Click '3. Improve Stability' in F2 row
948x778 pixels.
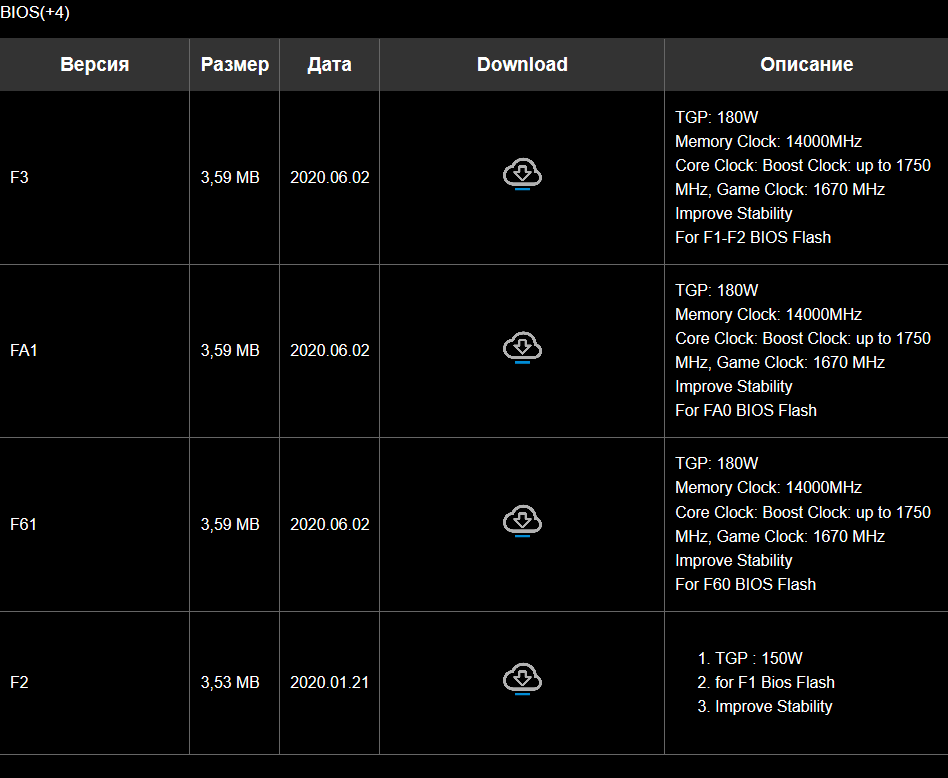[x=765, y=706]
